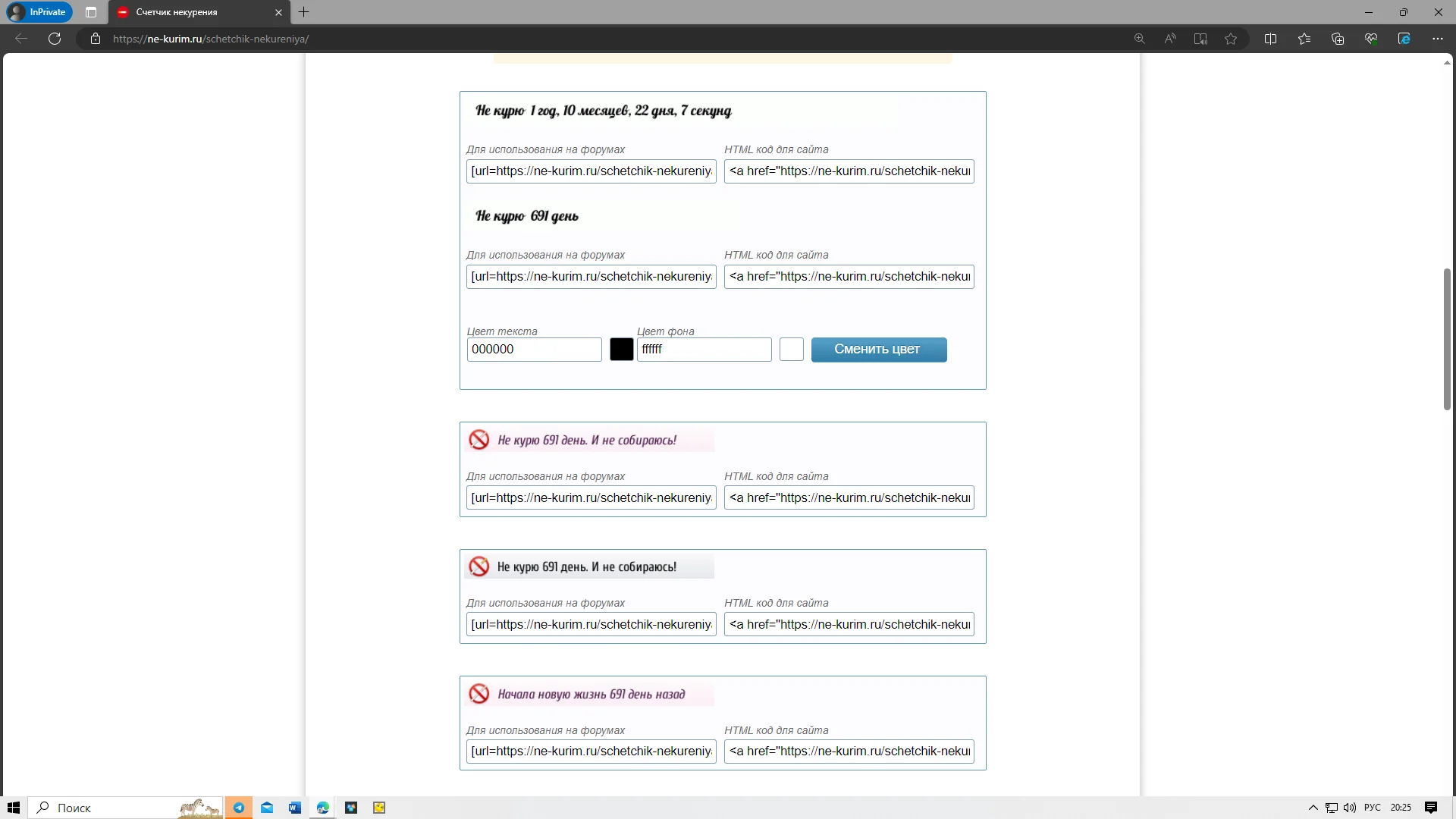Click the white background color swatch
The image size is (1456, 819).
pos(791,350)
